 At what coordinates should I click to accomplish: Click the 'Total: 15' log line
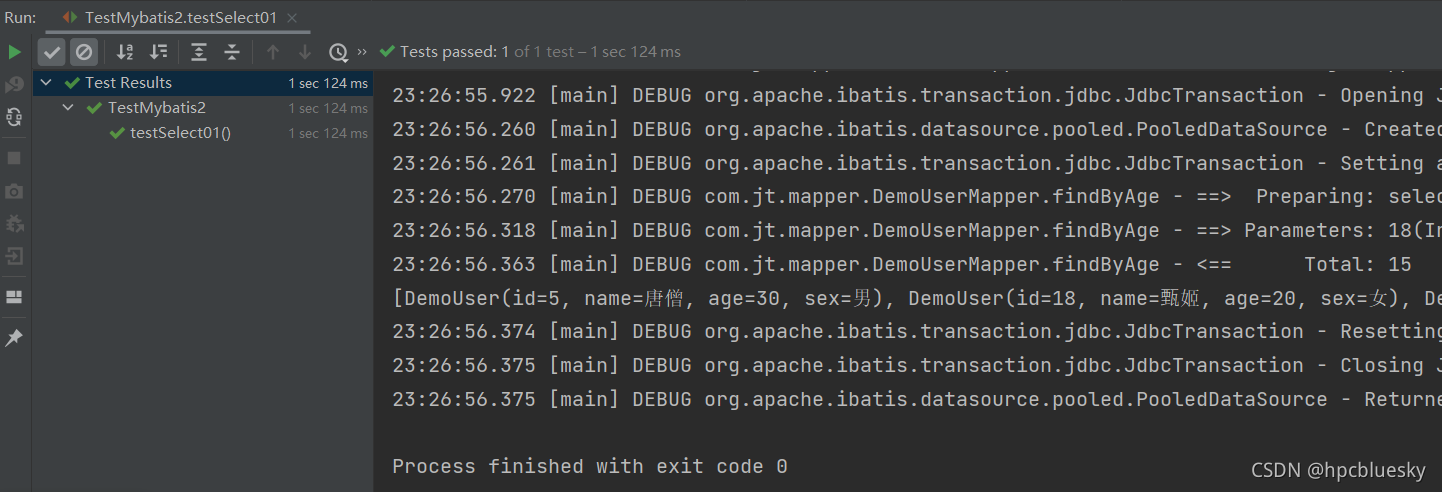[x=902, y=265]
